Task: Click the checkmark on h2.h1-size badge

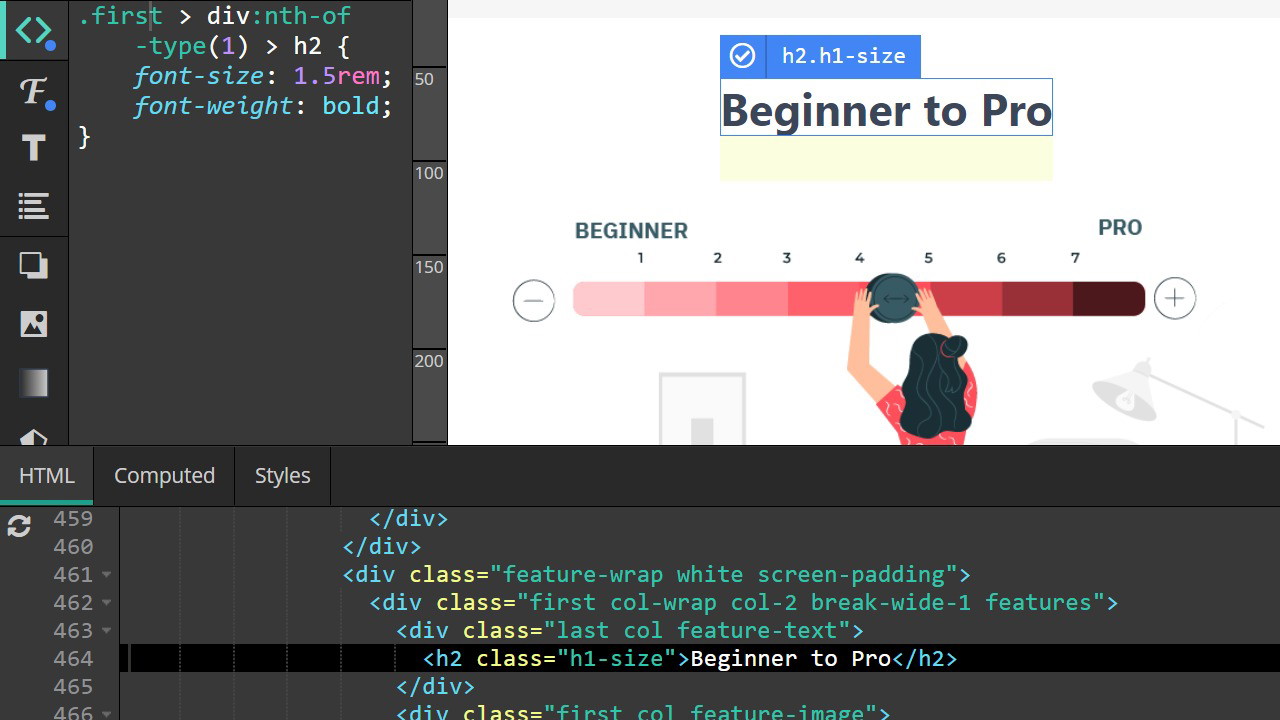Action: click(742, 56)
